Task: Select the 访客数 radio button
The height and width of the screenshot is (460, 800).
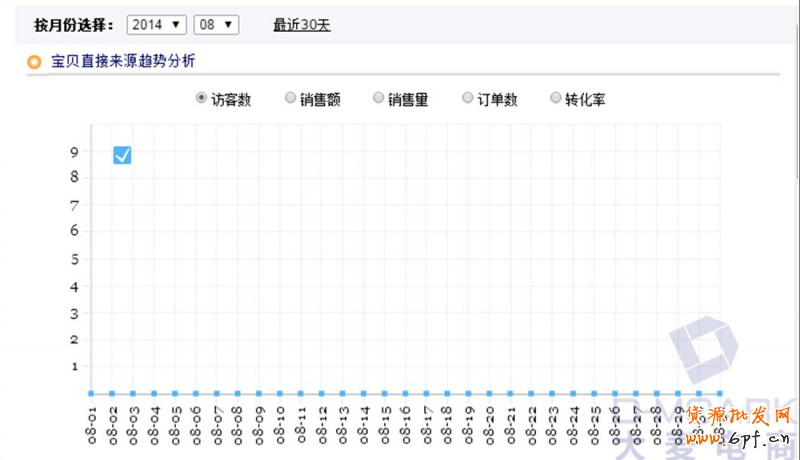Action: tap(202, 98)
